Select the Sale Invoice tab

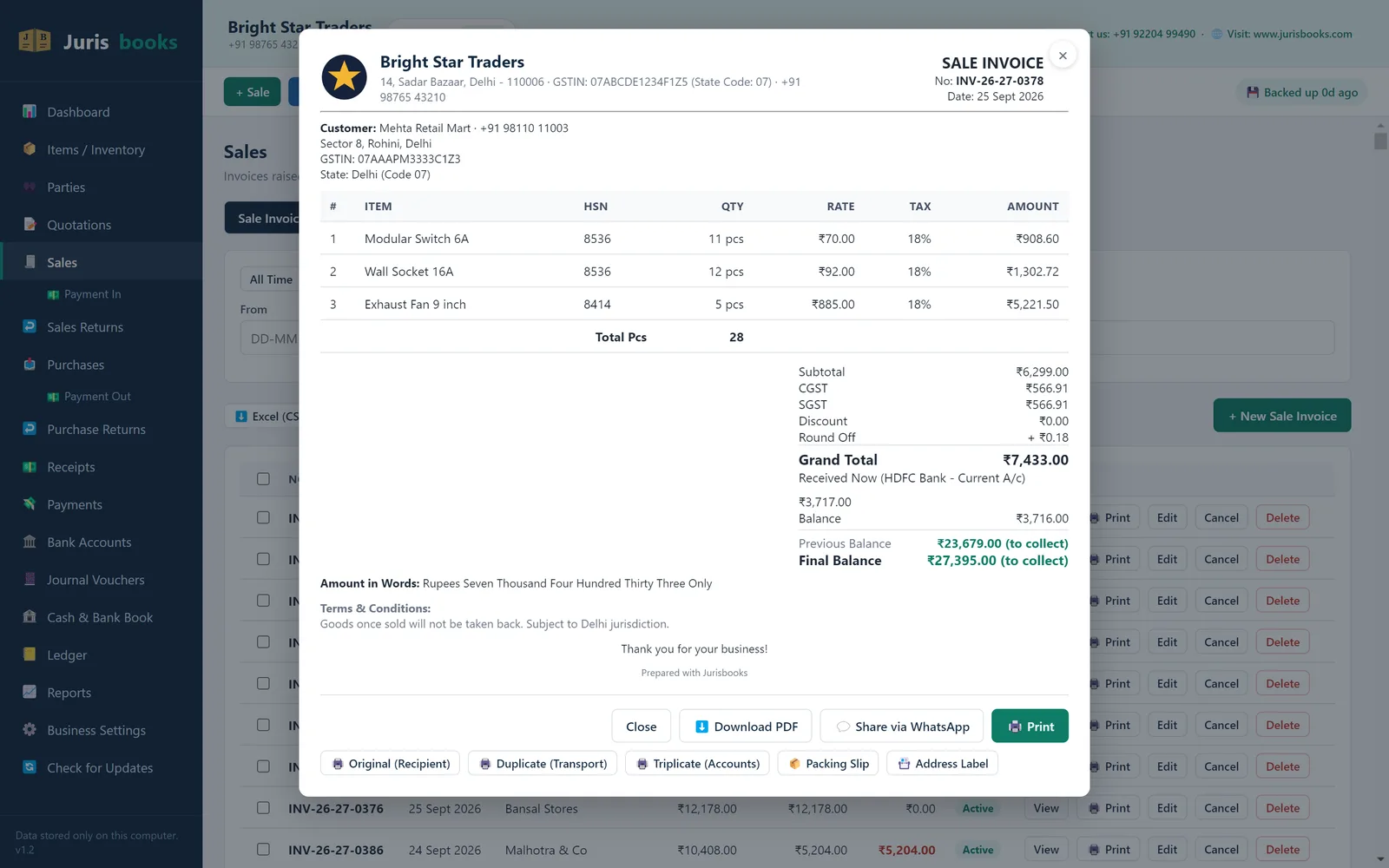(262, 218)
